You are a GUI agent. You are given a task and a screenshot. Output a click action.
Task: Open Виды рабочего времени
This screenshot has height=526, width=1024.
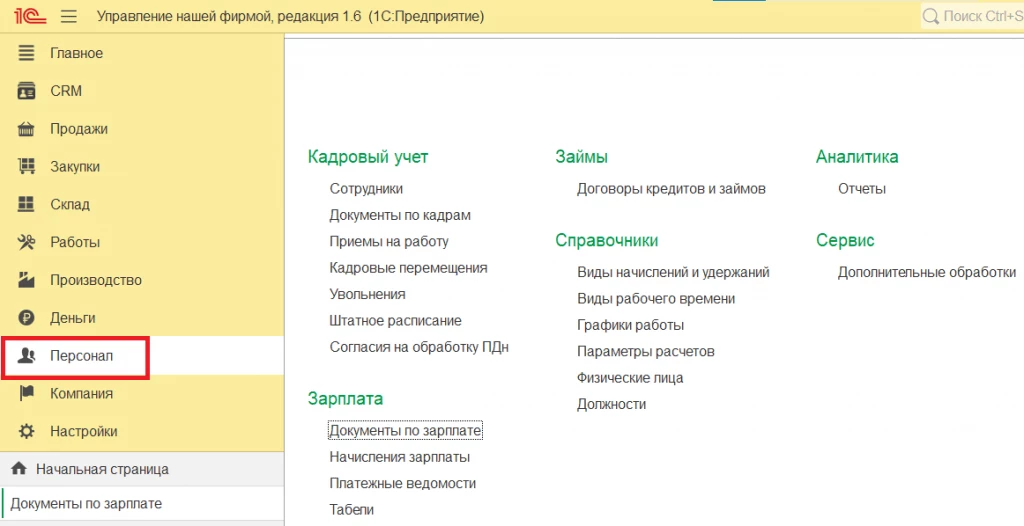pos(656,299)
